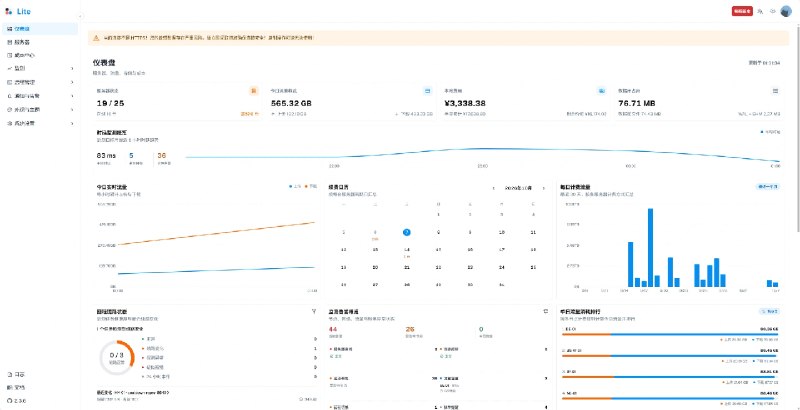Open the user avatar menu
Screen dimensions: 800x410
pos(786,11)
